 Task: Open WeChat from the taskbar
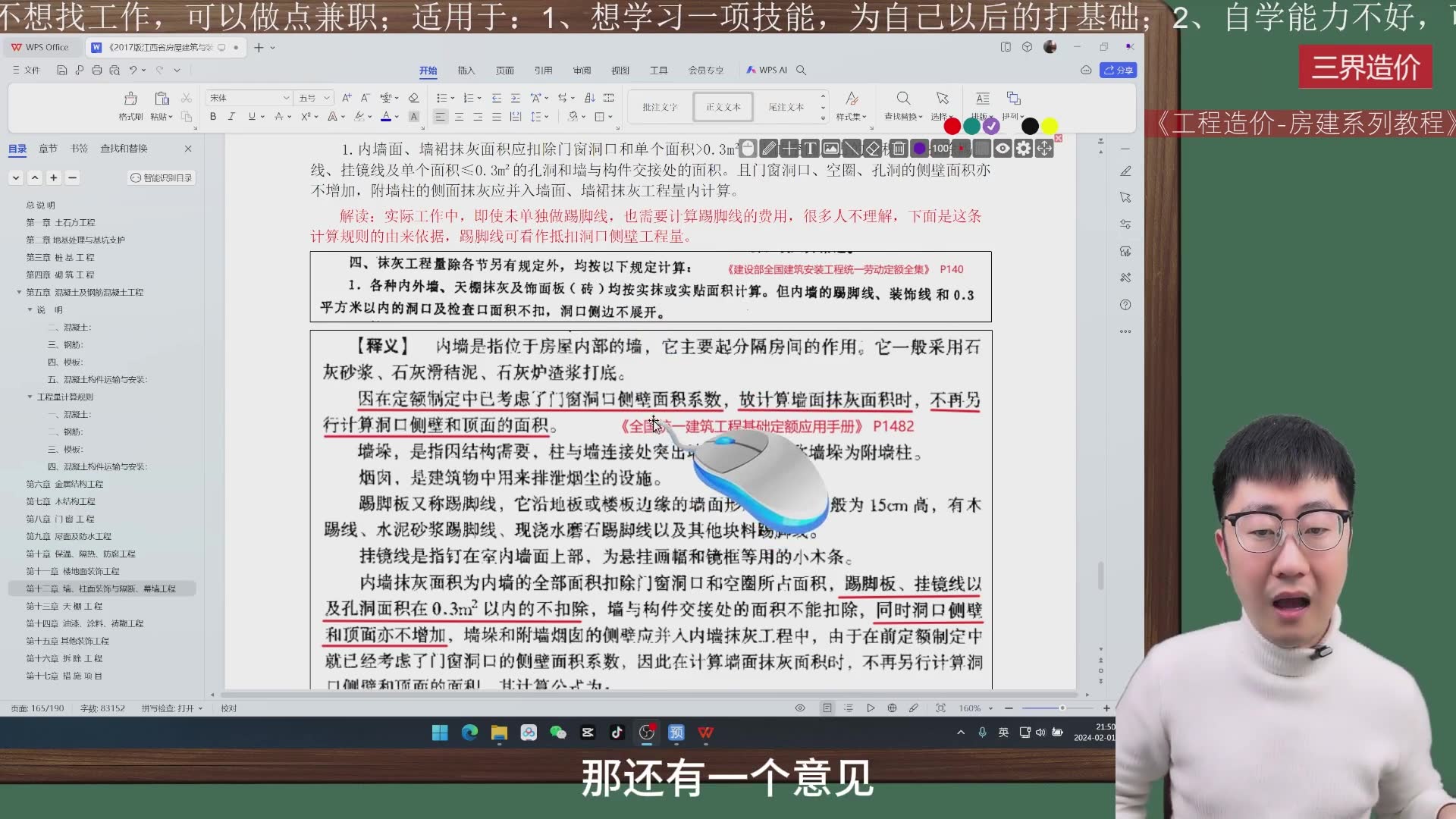pyautogui.click(x=558, y=733)
